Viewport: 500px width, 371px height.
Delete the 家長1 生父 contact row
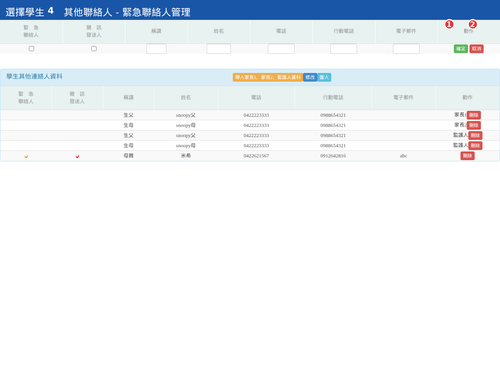[x=474, y=115]
